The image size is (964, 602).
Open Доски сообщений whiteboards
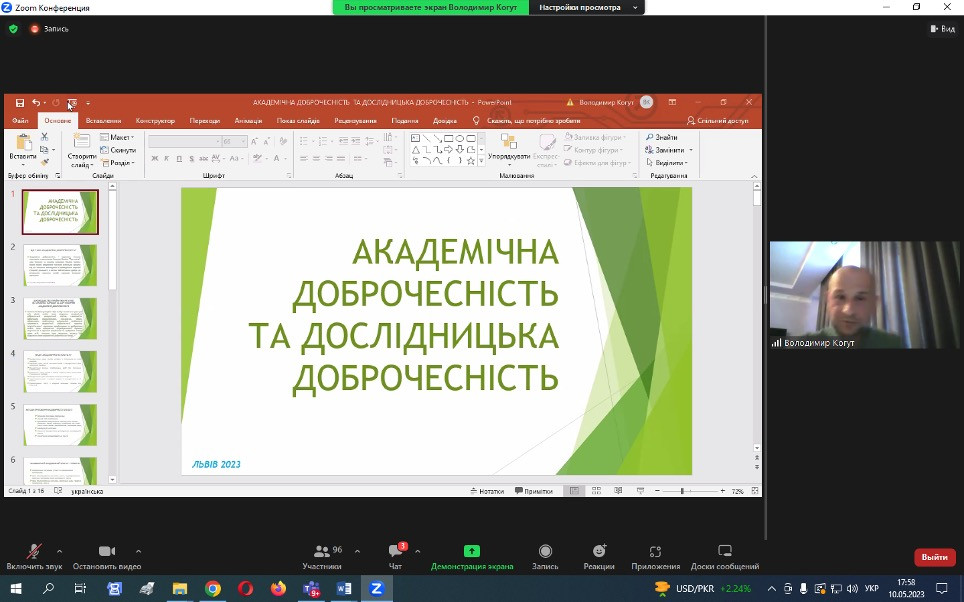point(725,552)
